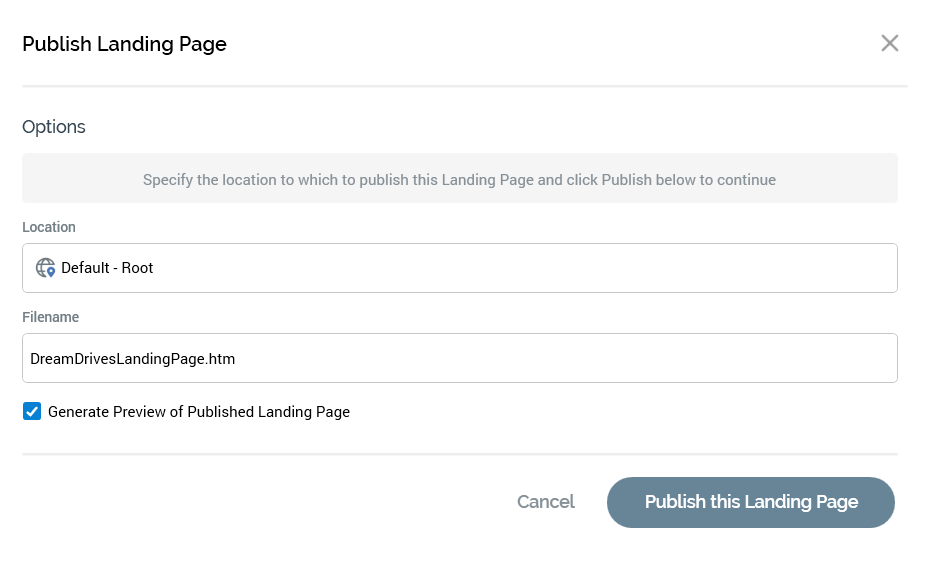Uncheck the Generate Preview checkbox
Image resolution: width=926 pixels, height=564 pixels.
(x=32, y=411)
